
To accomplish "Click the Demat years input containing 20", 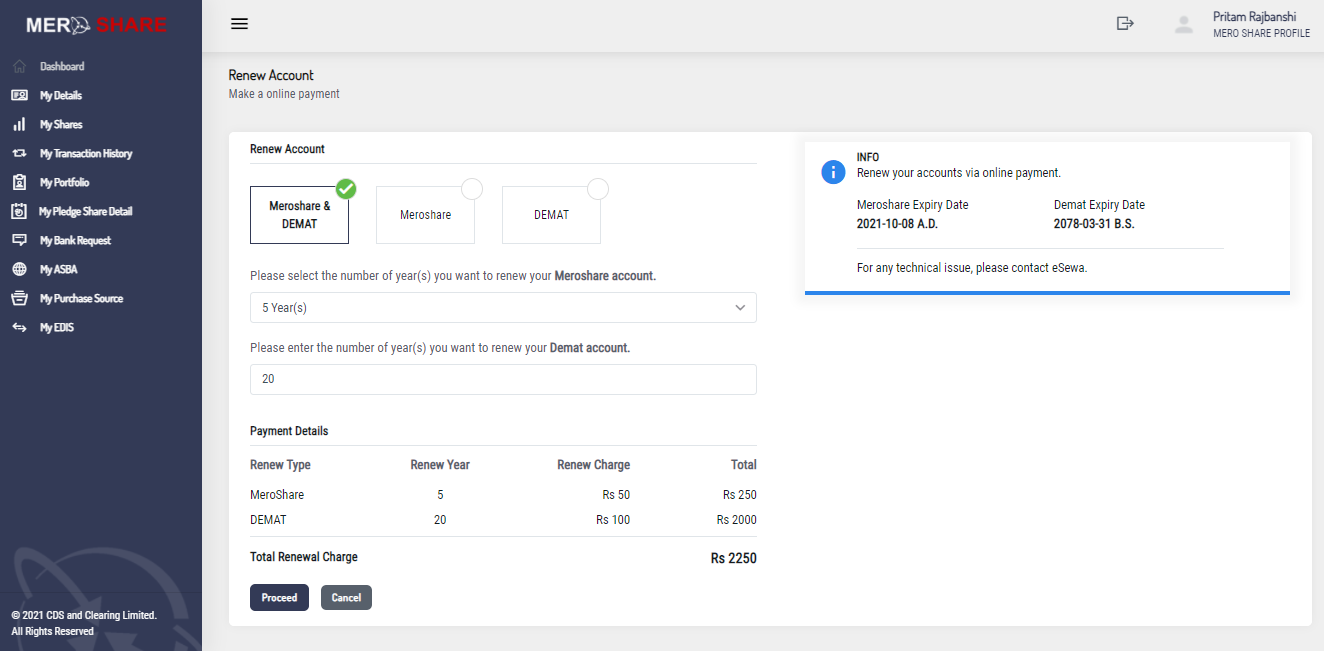I will click(x=503, y=379).
